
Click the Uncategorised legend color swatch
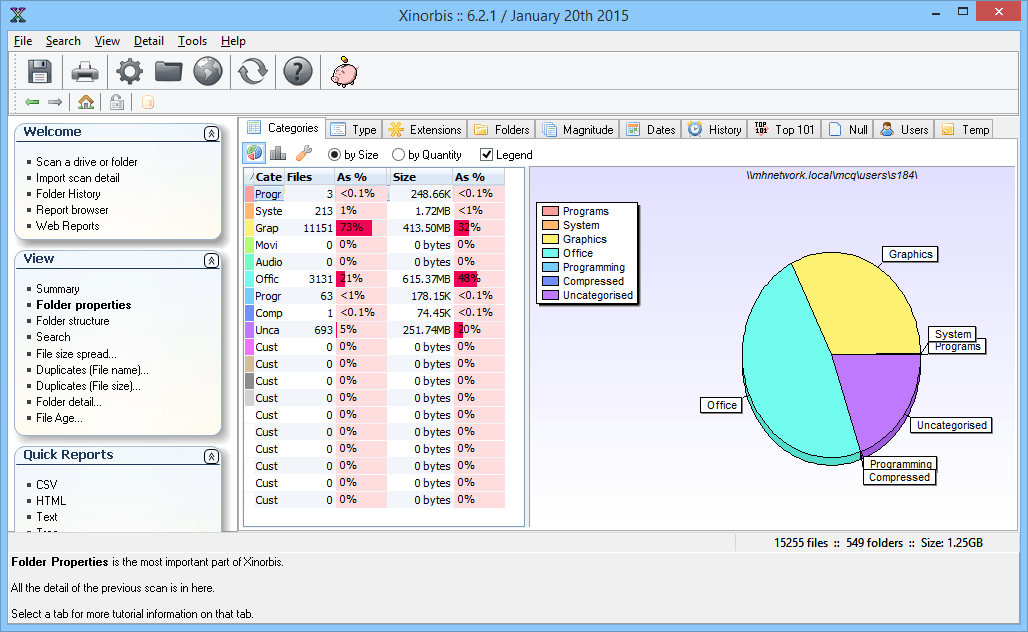point(550,296)
